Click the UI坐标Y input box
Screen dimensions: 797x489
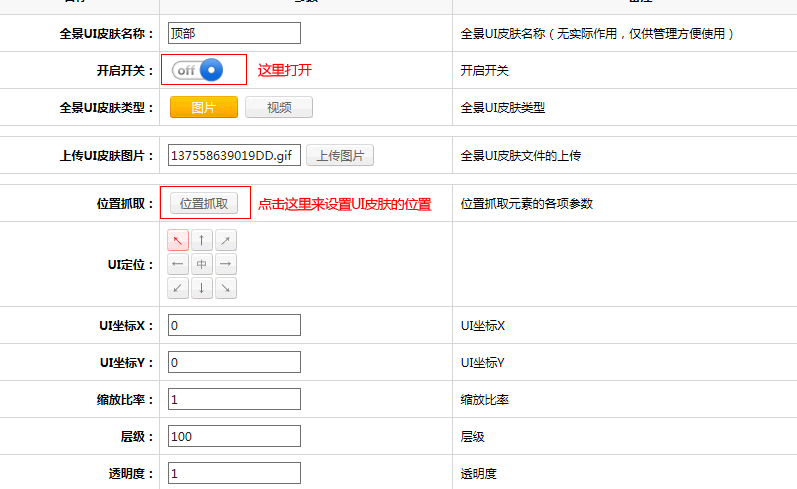pos(234,362)
